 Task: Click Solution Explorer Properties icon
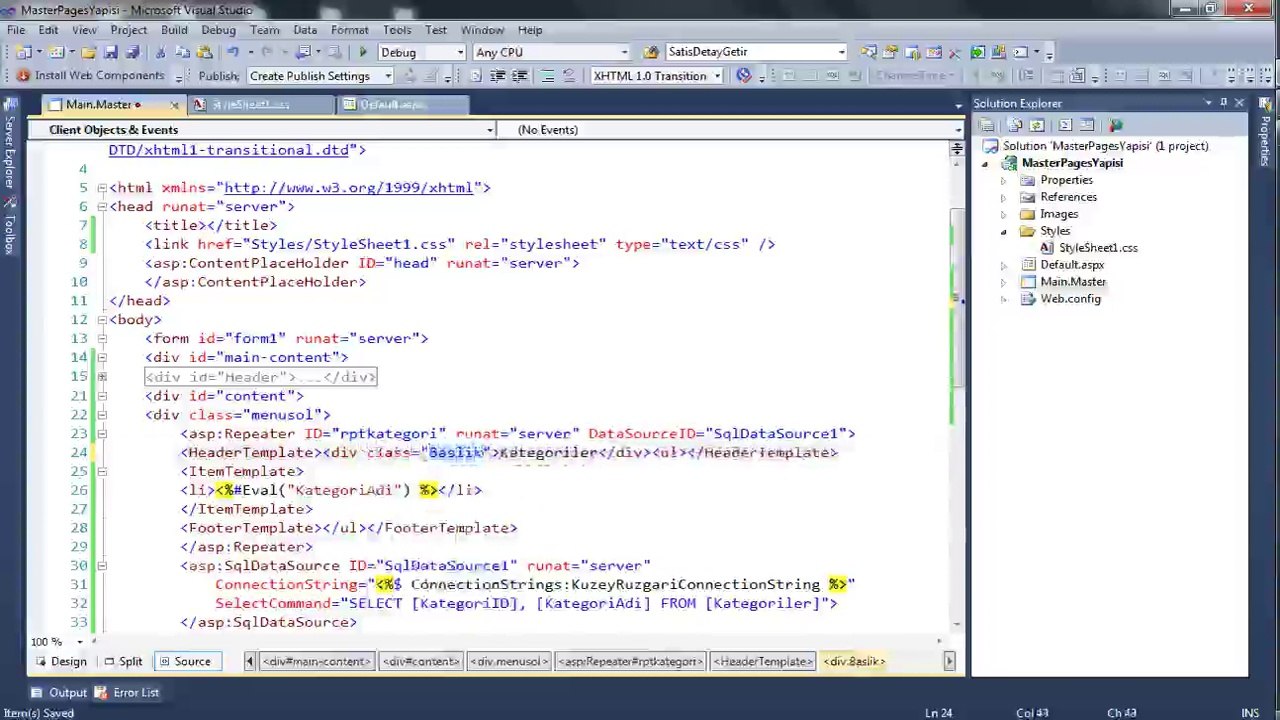[x=986, y=125]
